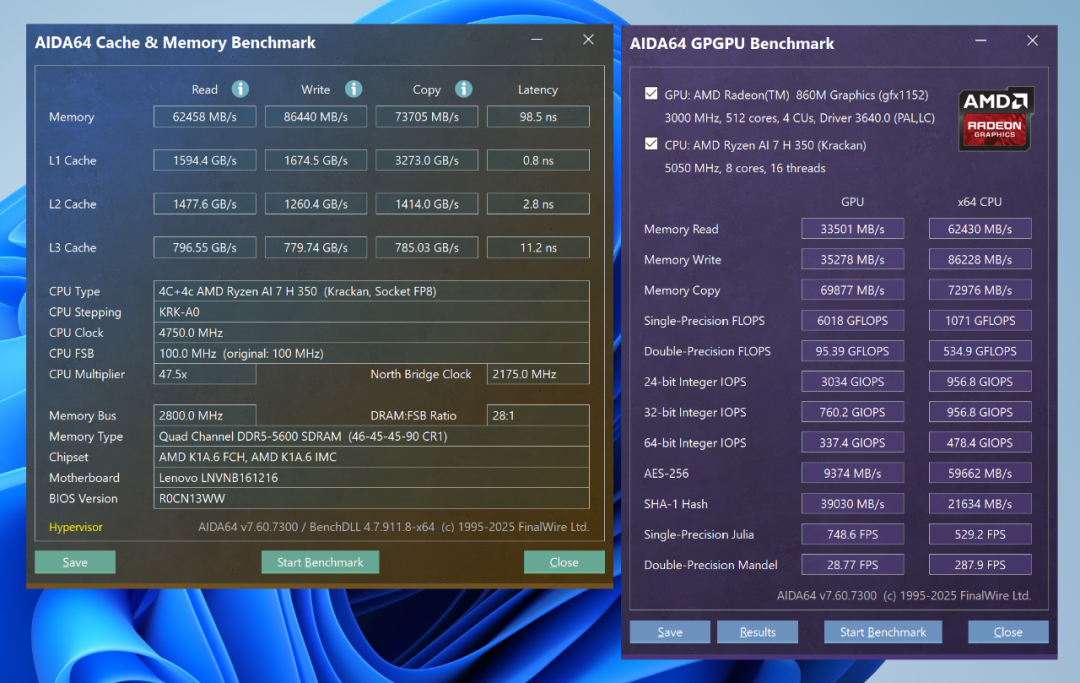The image size is (1080, 683).
Task: Click the yellow Hypervisor label
Action: coord(76,527)
